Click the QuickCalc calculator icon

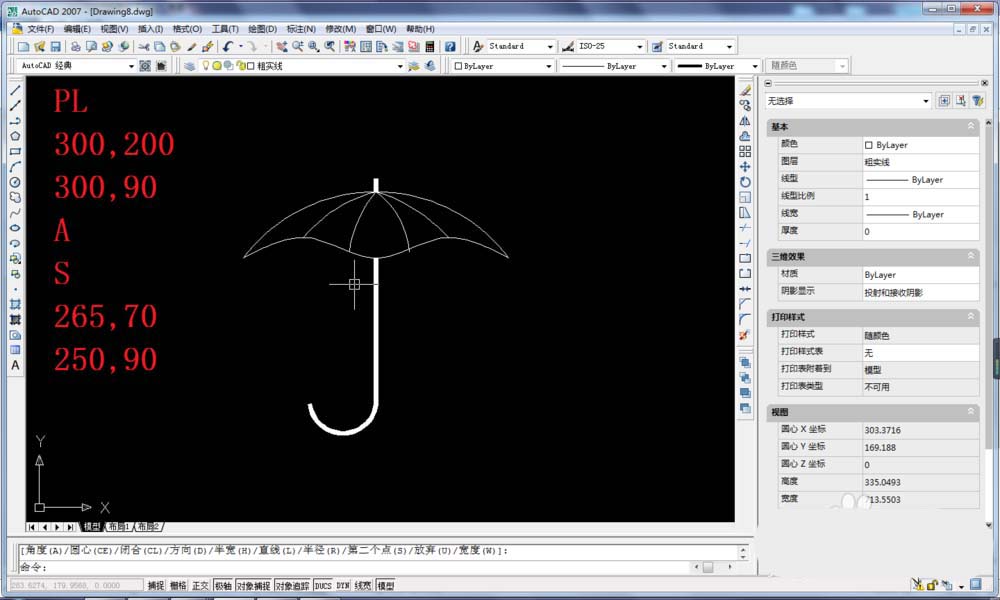(430, 47)
